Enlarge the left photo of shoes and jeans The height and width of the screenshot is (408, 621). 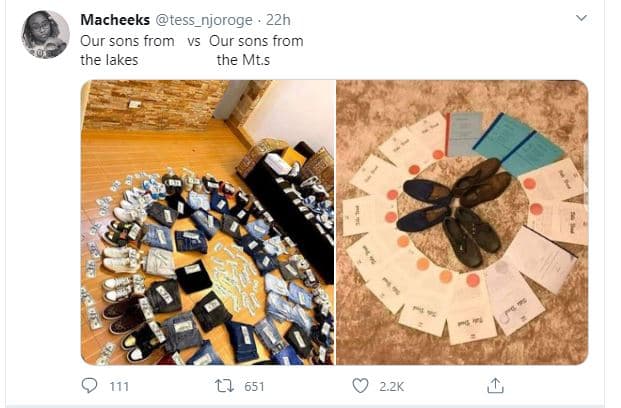pos(207,222)
